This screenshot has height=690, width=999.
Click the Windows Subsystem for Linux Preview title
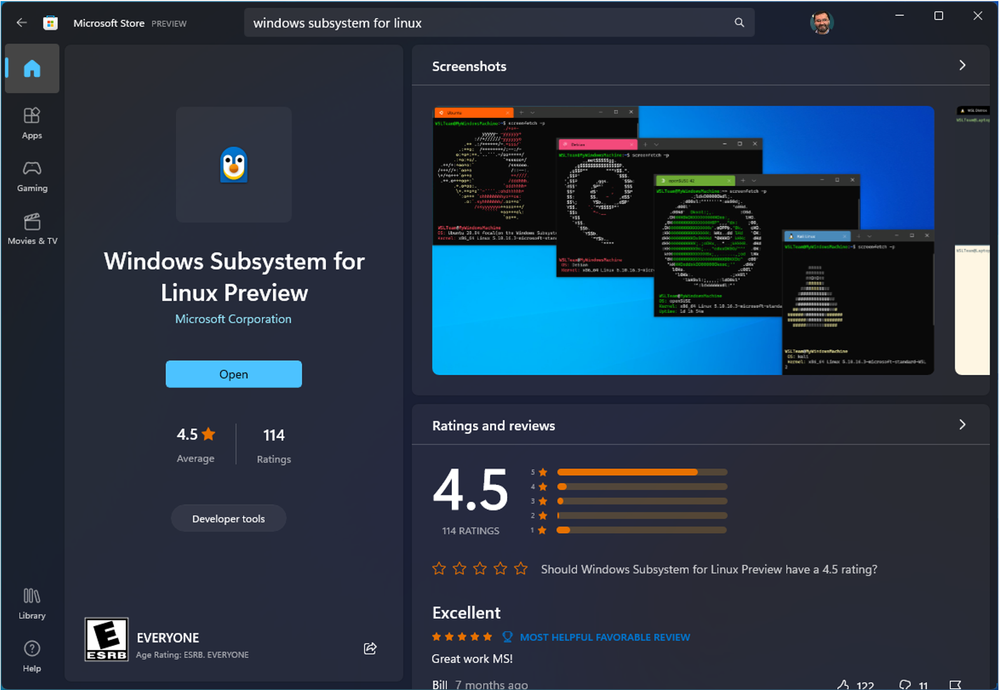pos(234,277)
